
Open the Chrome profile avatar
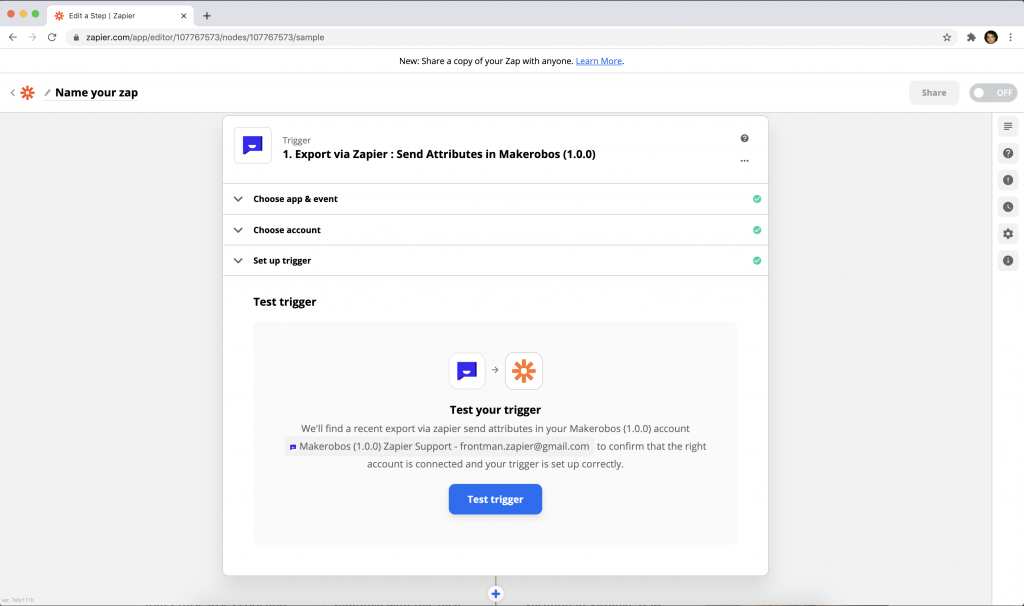click(991, 37)
